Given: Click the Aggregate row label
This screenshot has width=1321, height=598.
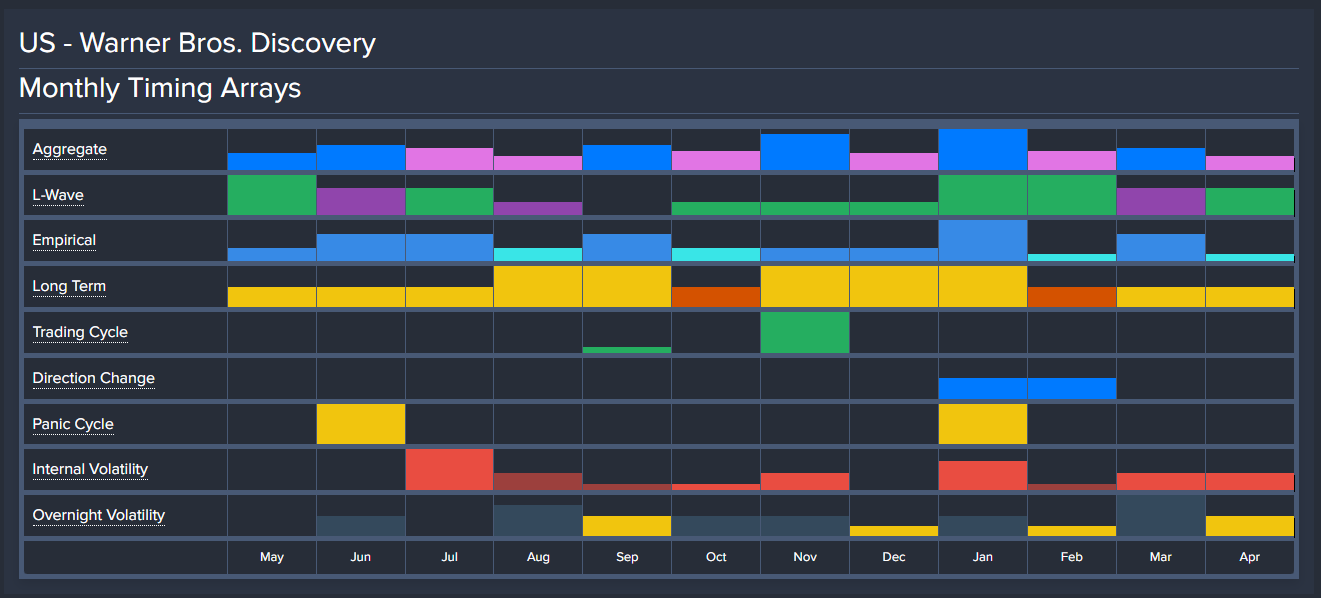Looking at the screenshot, I should pyautogui.click(x=69, y=149).
